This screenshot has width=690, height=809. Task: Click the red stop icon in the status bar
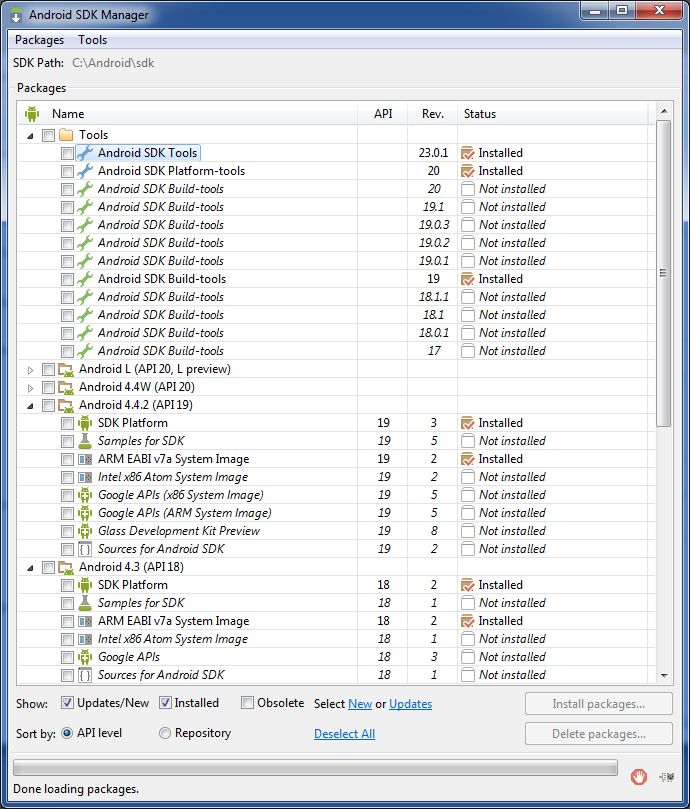pyautogui.click(x=639, y=776)
